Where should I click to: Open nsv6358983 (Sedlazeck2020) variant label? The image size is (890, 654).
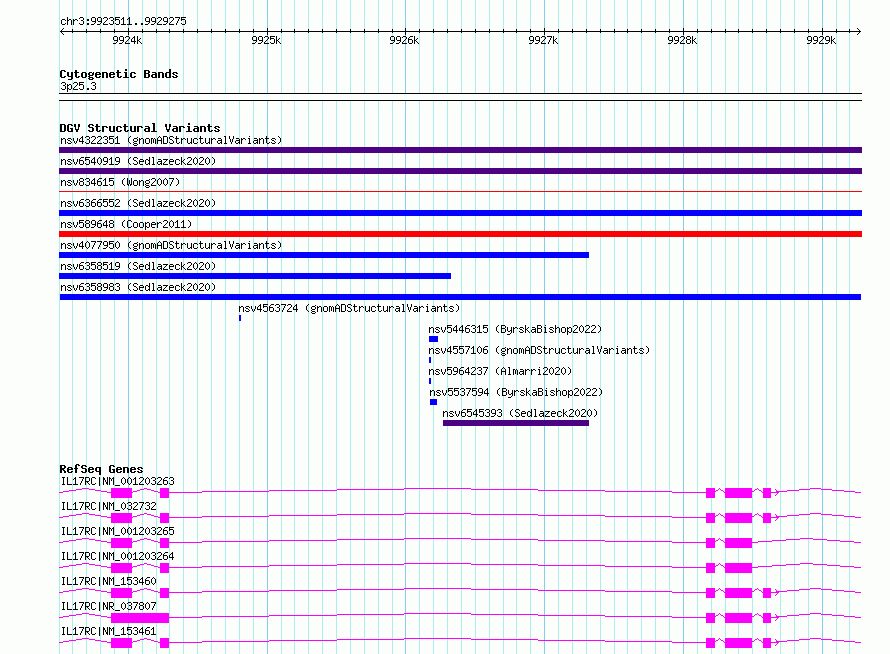coord(138,287)
